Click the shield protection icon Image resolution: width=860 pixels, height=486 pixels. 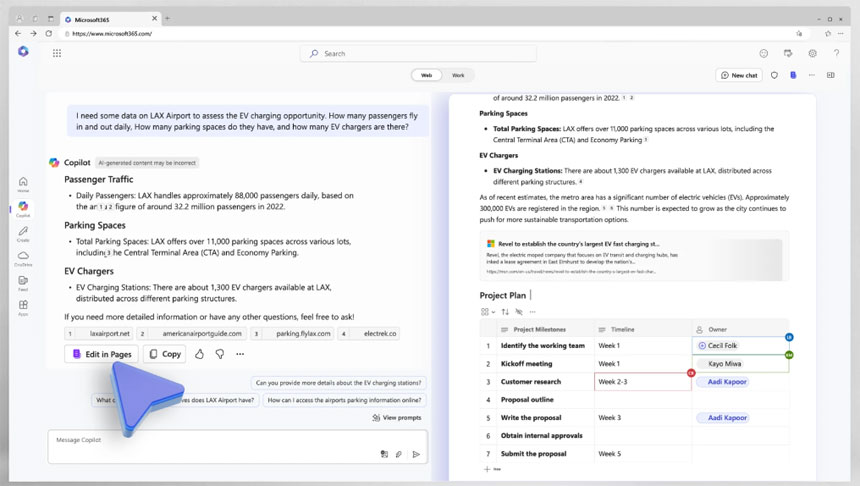pos(774,75)
